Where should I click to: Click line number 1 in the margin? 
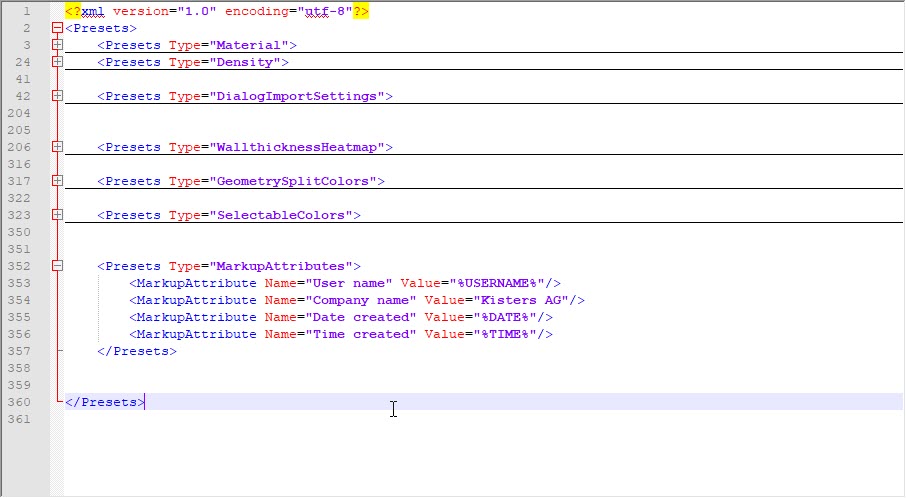click(x=27, y=11)
